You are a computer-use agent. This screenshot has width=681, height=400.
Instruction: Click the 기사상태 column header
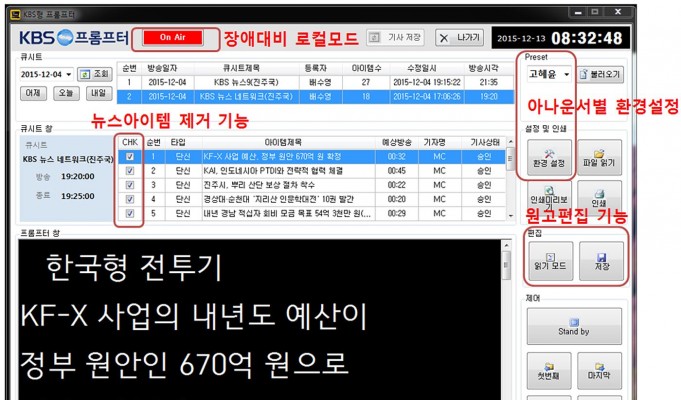[x=484, y=142]
